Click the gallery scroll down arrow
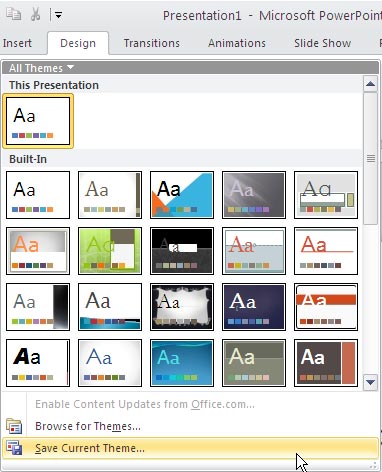 pyautogui.click(x=370, y=382)
